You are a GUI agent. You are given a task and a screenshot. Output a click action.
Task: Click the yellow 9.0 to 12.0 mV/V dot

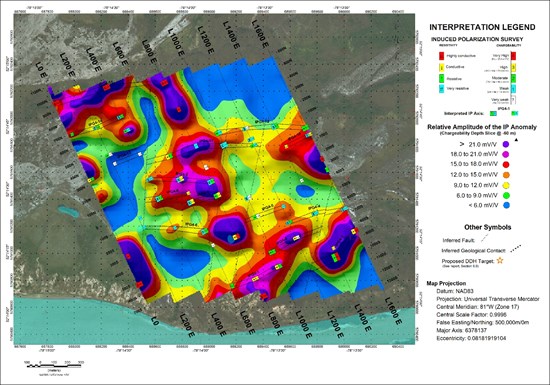(x=506, y=185)
